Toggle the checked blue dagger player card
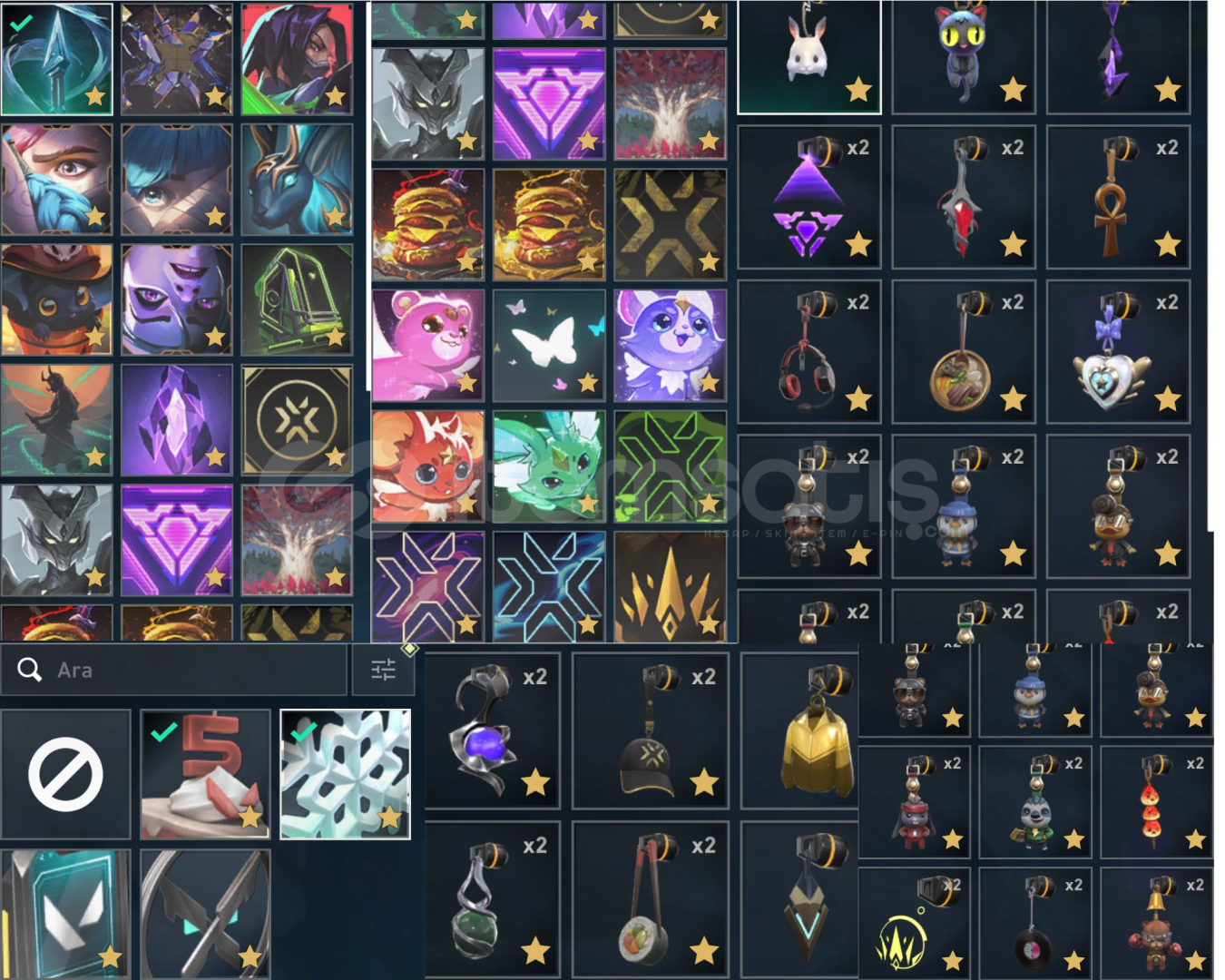The image size is (1225, 980). [57, 59]
